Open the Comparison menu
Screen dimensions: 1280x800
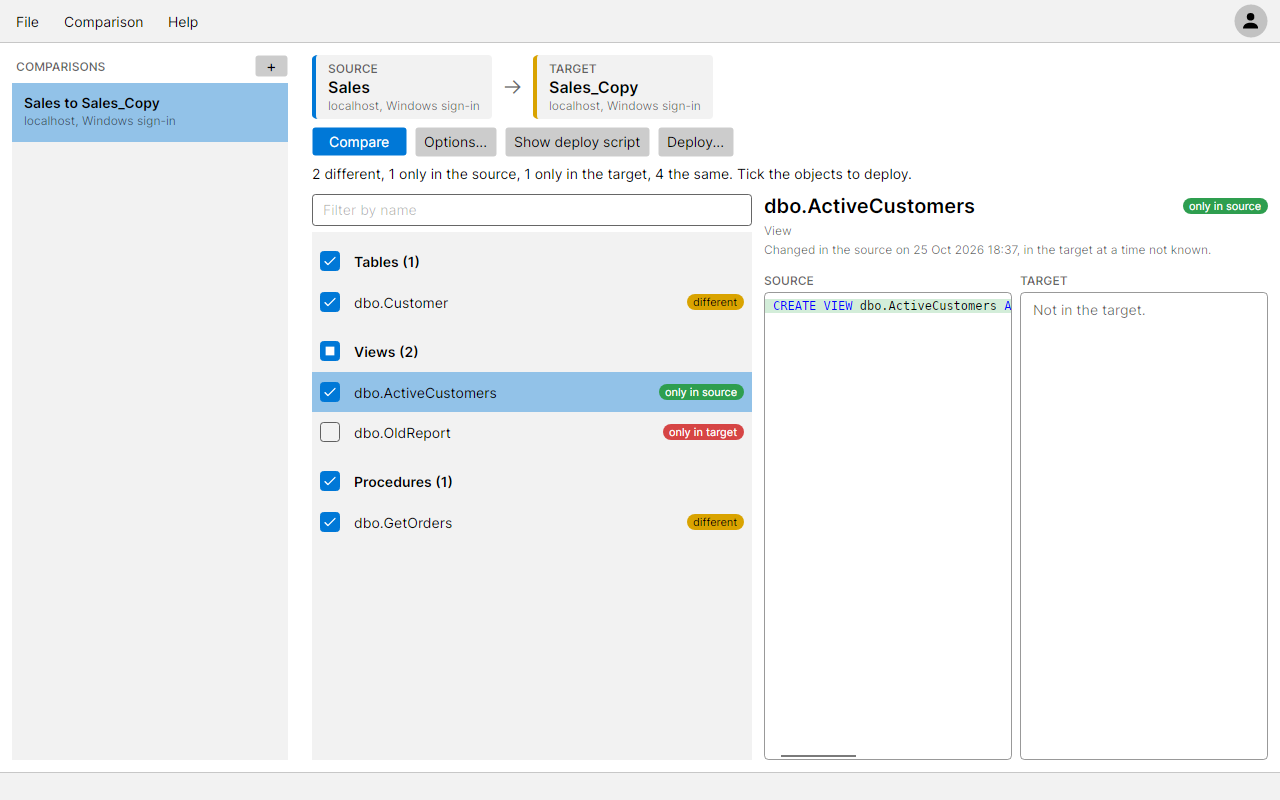[104, 22]
